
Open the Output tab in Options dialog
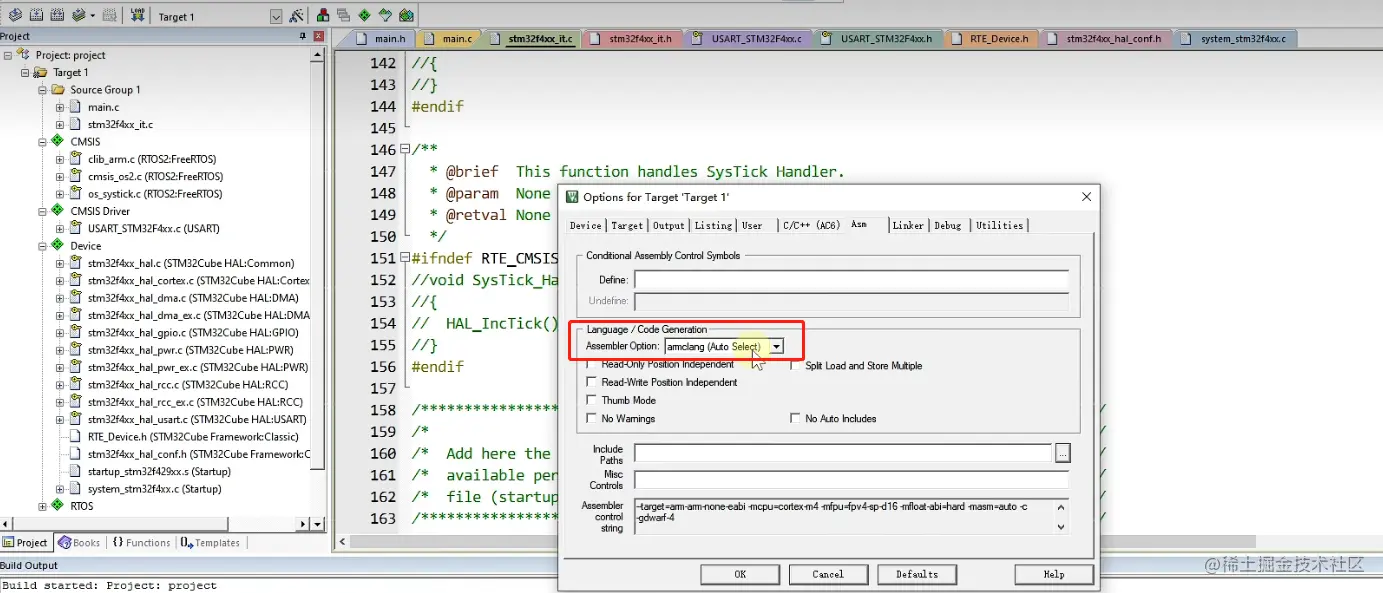(x=669, y=225)
